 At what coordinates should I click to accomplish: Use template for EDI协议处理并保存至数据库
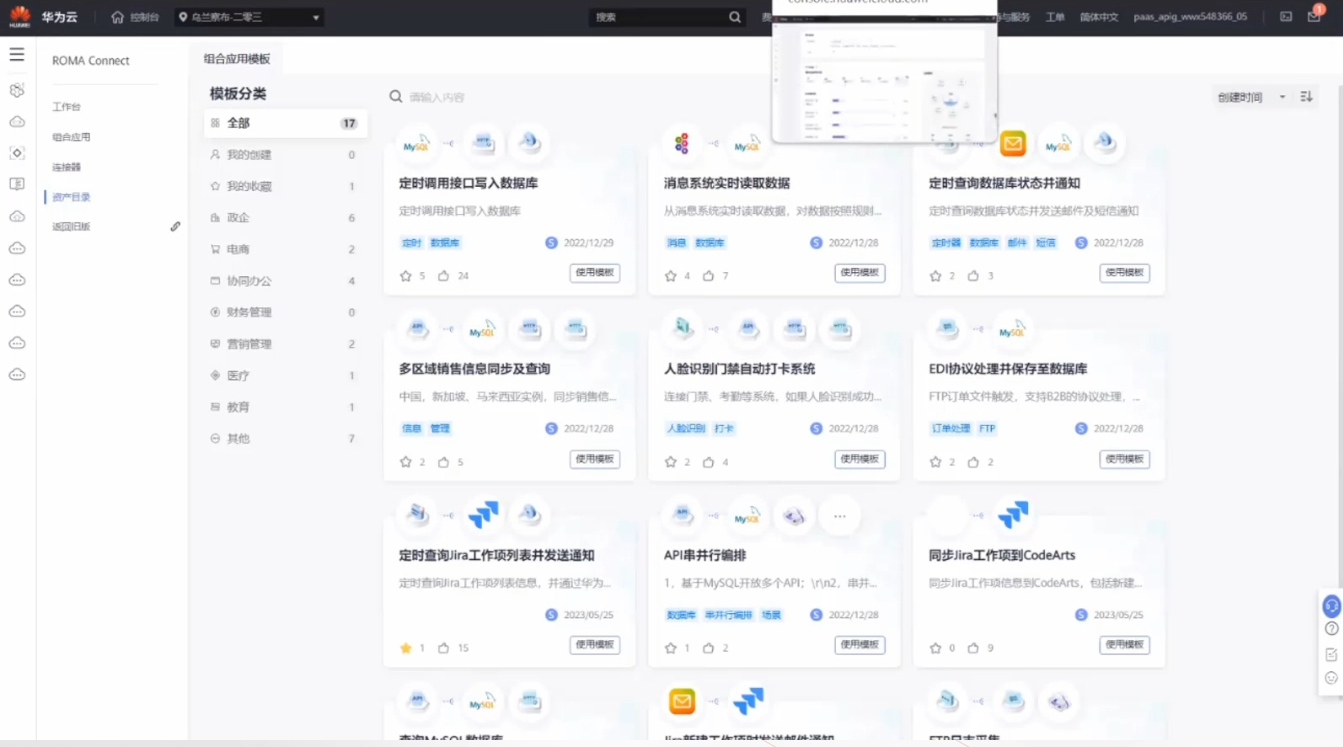click(1125, 459)
